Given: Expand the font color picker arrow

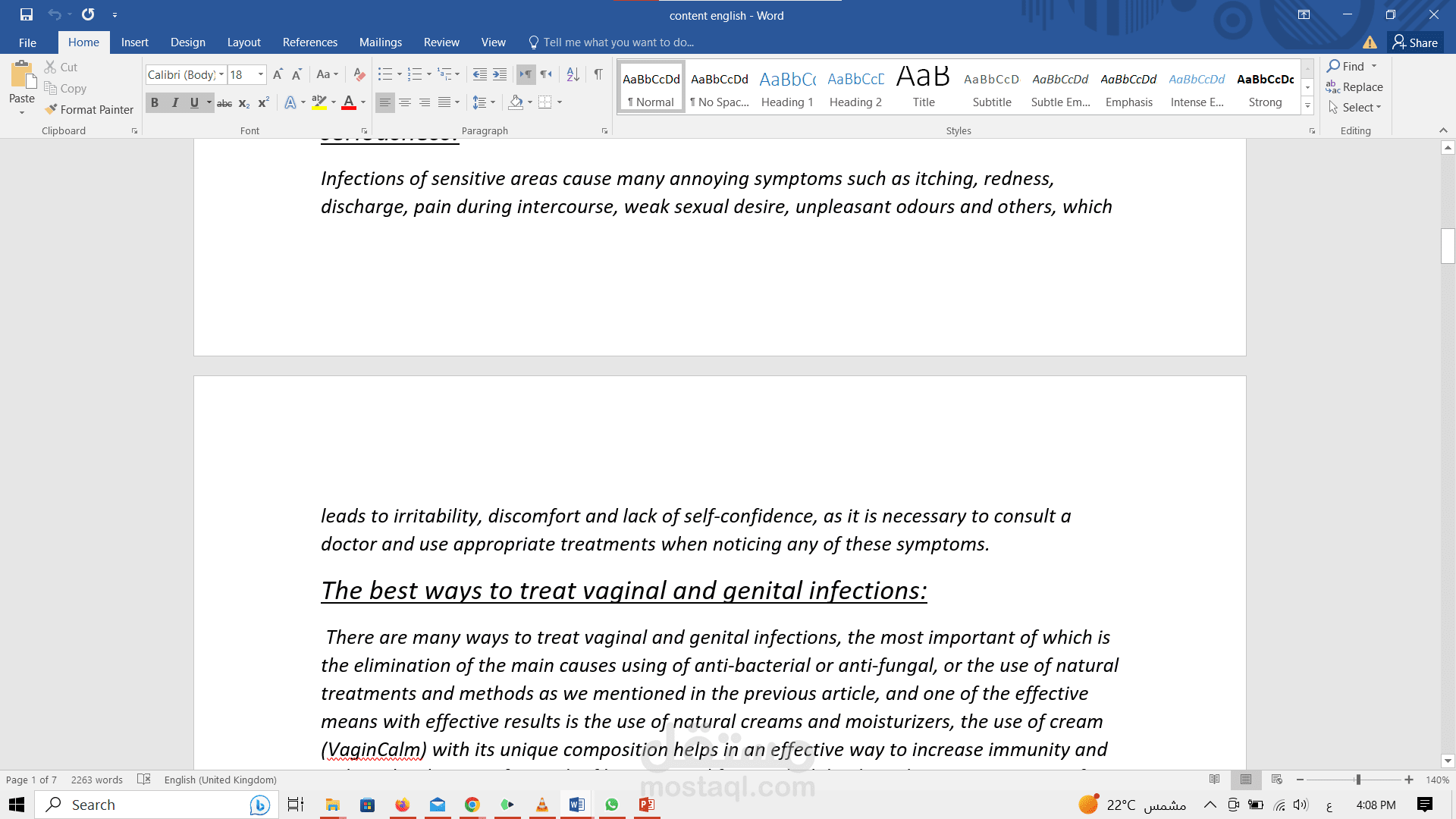Looking at the screenshot, I should tap(363, 102).
